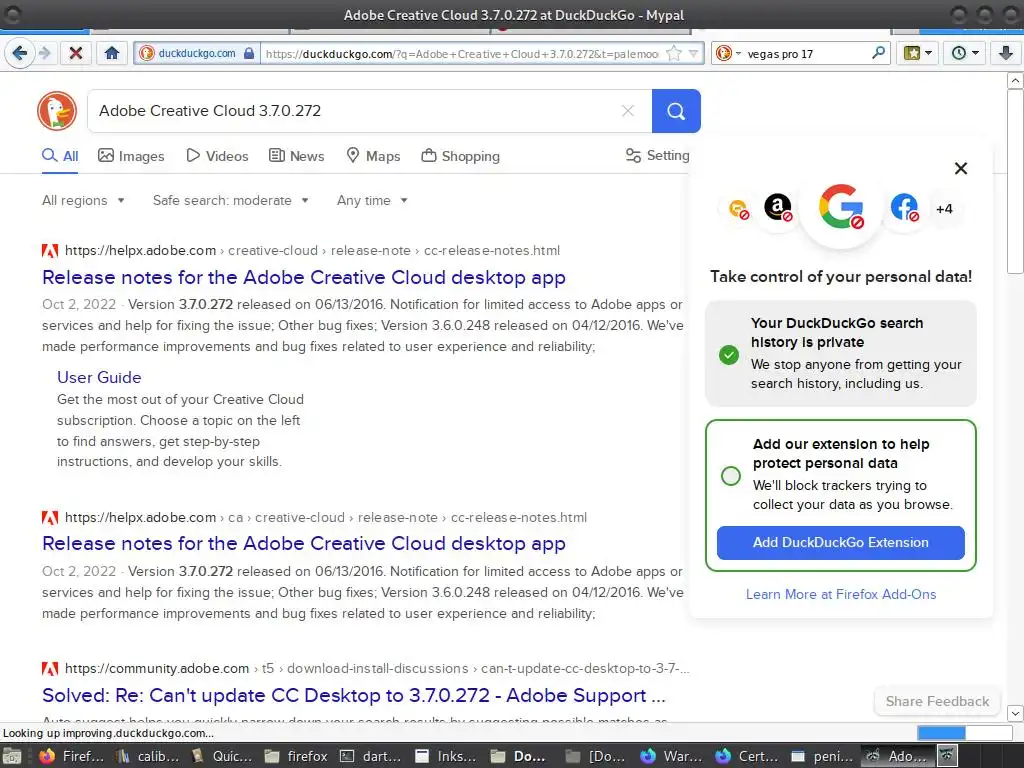This screenshot has width=1024, height=768.
Task: Click Add DuckDuckGo Extension button
Action: pos(840,543)
